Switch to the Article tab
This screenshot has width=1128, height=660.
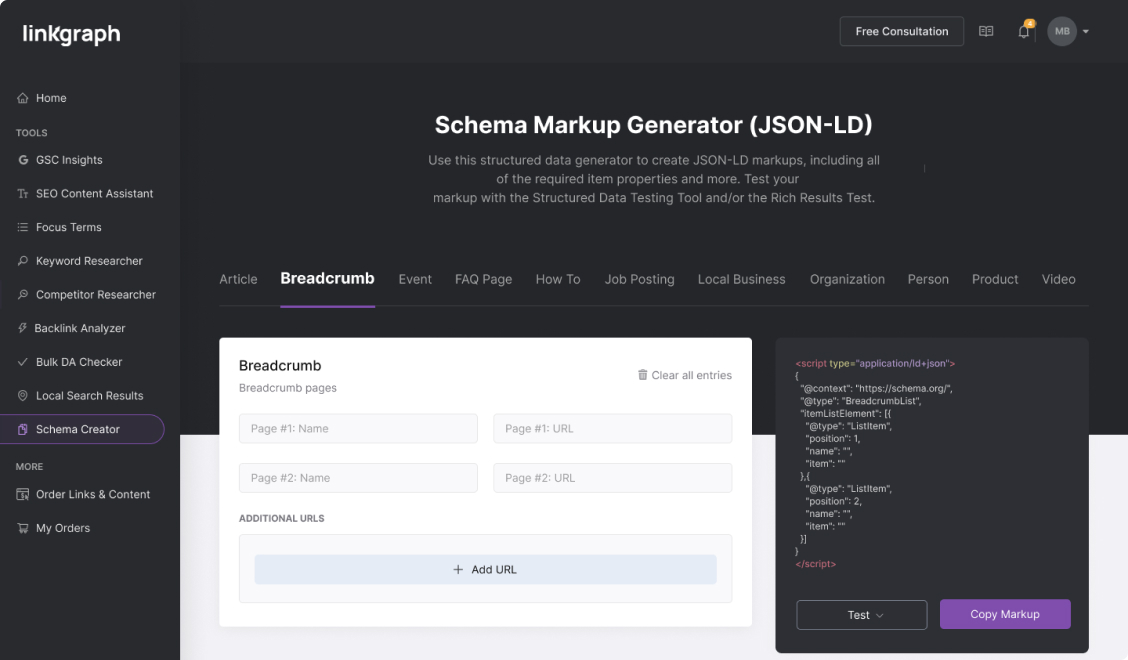pos(238,279)
